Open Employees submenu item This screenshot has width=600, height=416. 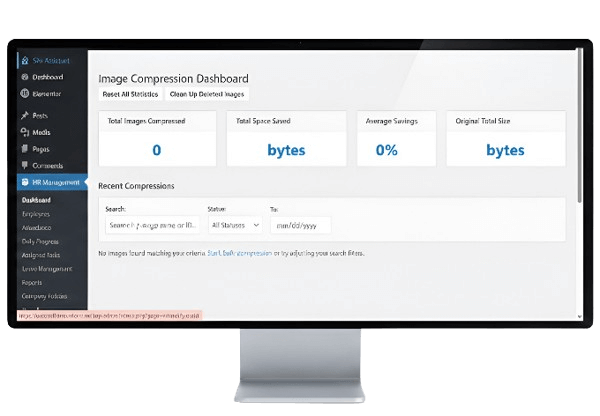[x=35, y=213]
